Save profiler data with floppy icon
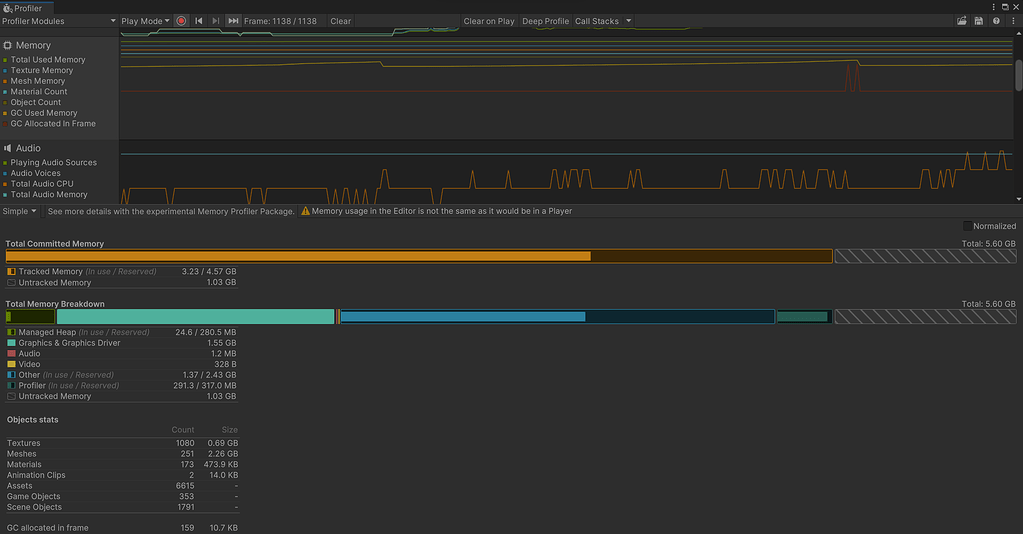Screen dimensions: 1023x534 [x=979, y=21]
